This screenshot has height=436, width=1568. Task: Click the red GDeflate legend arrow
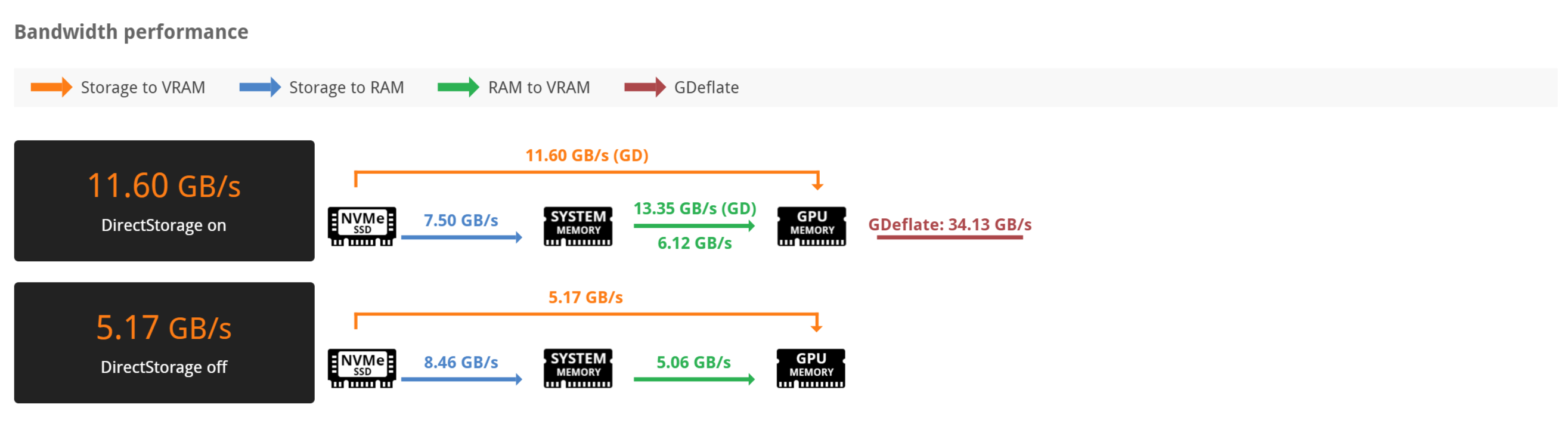click(x=644, y=87)
